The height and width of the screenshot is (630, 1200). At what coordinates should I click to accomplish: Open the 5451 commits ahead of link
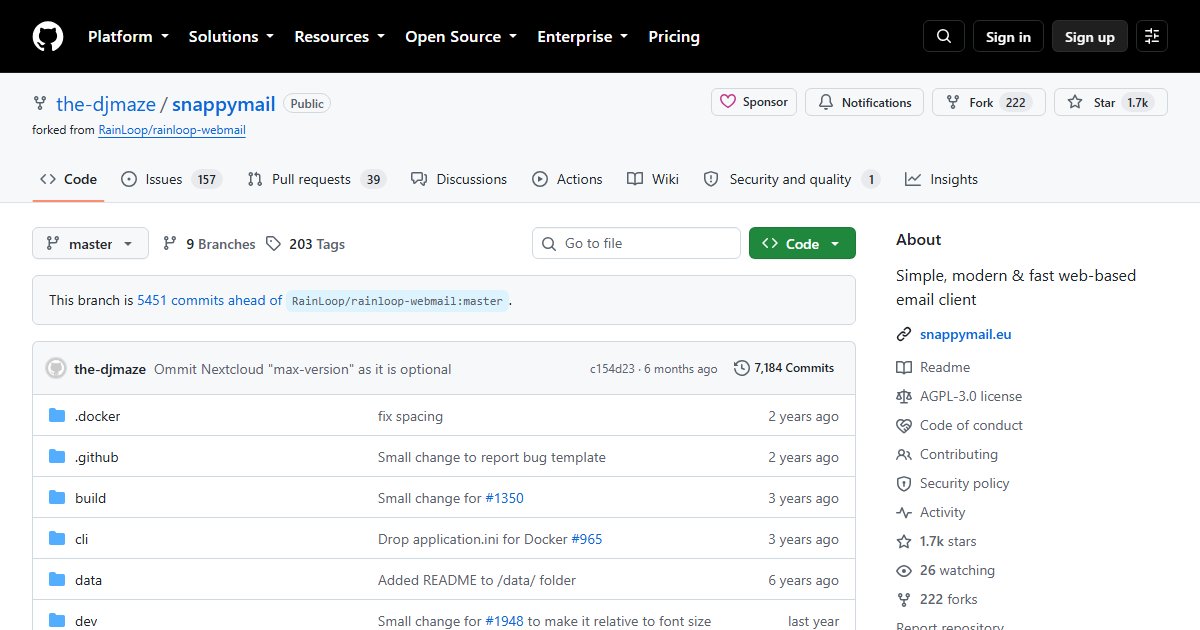click(210, 300)
